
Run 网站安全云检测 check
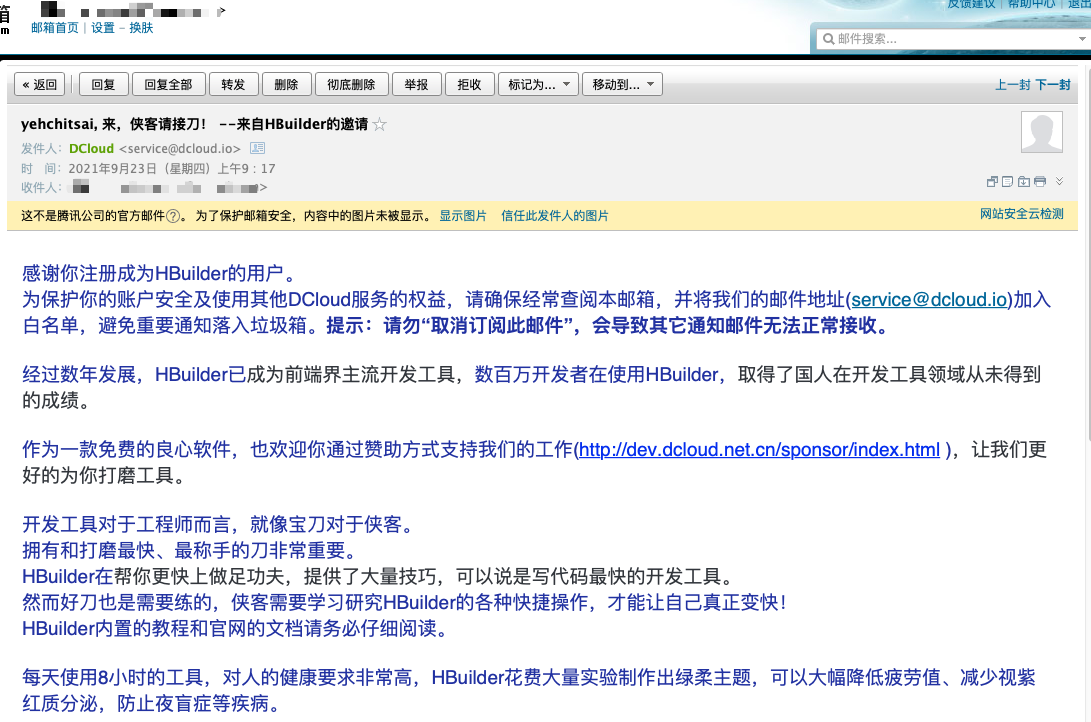pyautogui.click(x=1021, y=214)
